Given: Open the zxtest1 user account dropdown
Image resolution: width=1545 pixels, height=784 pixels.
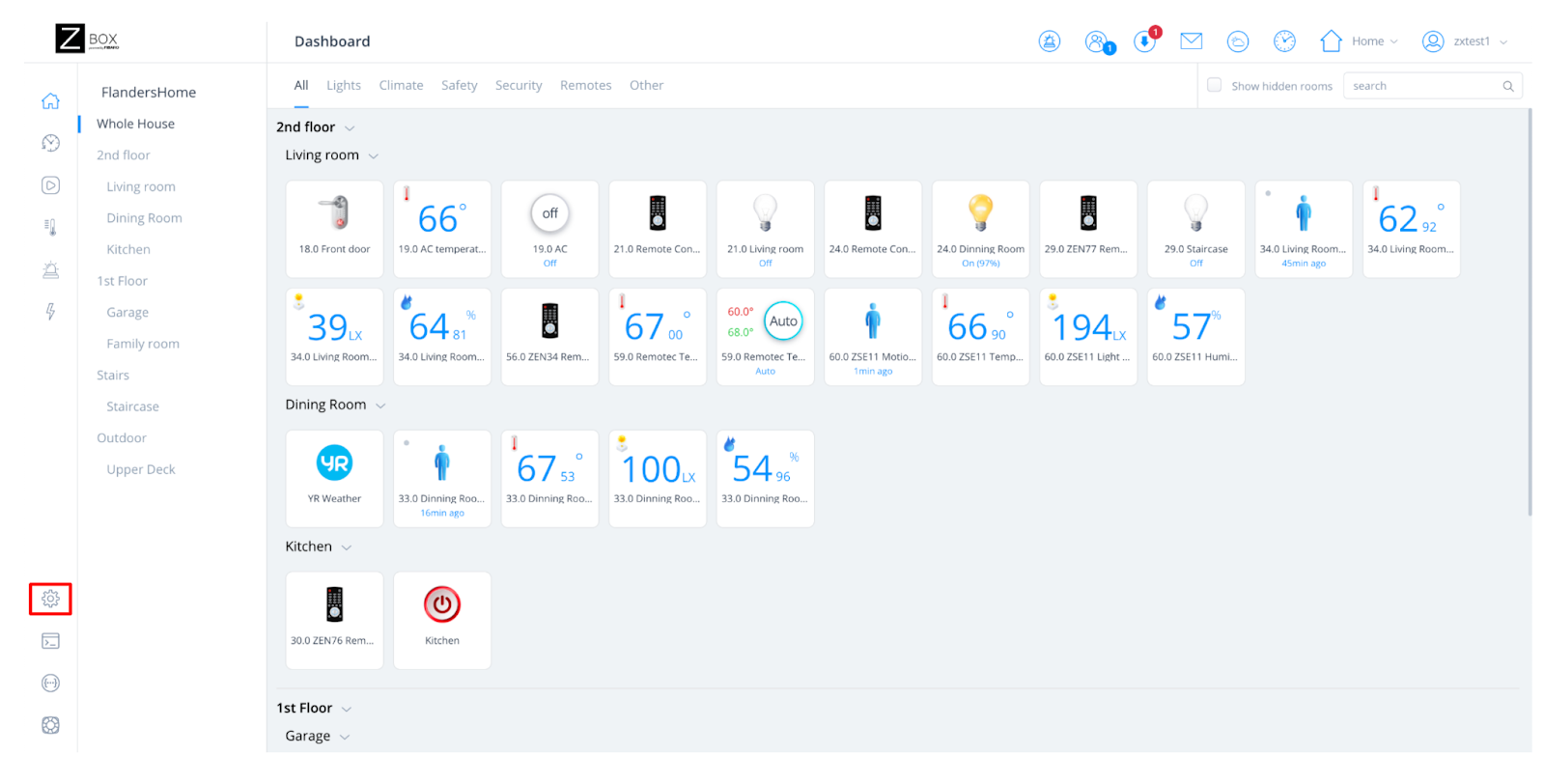Looking at the screenshot, I should (x=1464, y=41).
